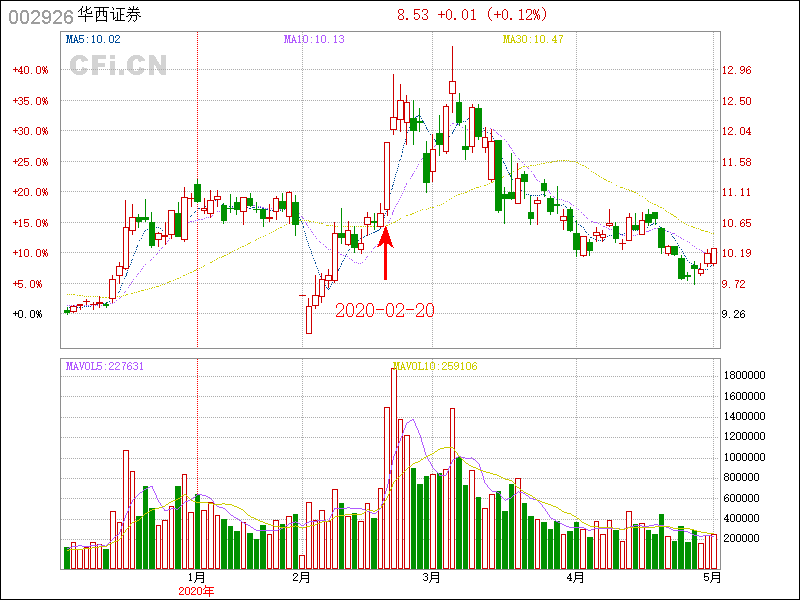Click the 1800000 volume axis value

click(x=745, y=376)
